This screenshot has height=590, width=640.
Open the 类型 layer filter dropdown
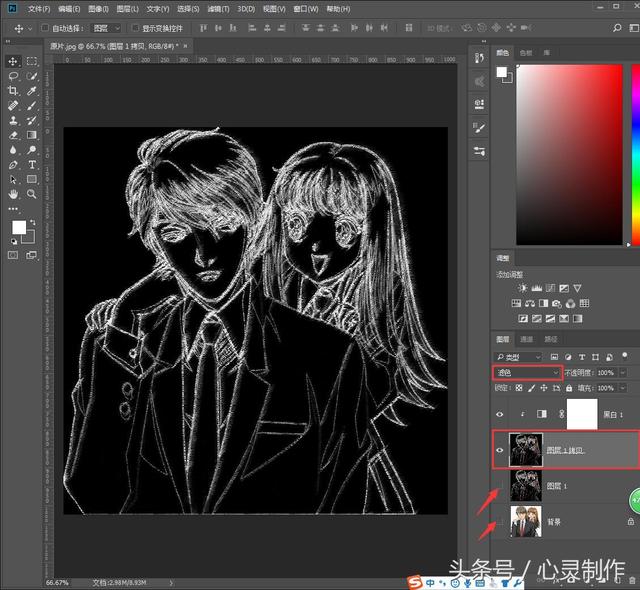[518, 357]
